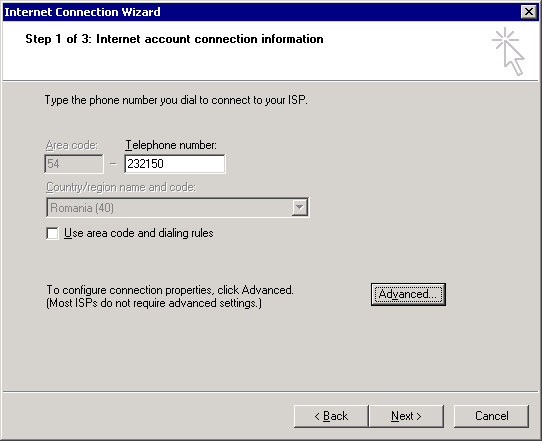Click the 'Country/region name and code:' label

click(x=121, y=187)
